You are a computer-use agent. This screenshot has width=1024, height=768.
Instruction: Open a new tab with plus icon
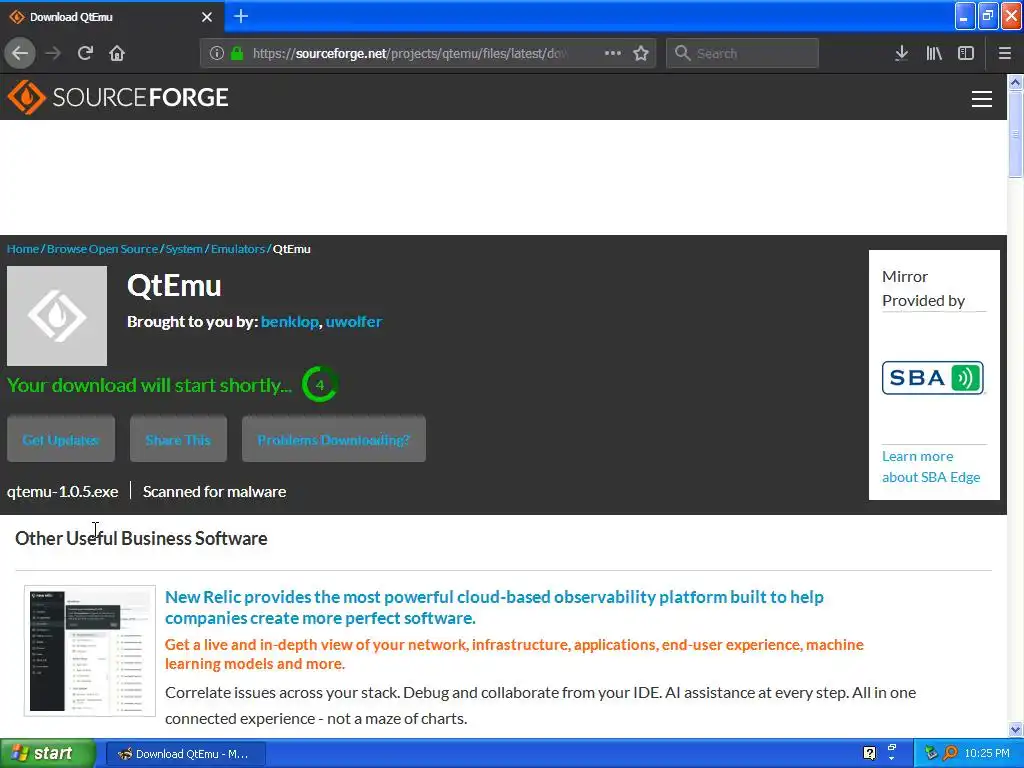point(241,16)
